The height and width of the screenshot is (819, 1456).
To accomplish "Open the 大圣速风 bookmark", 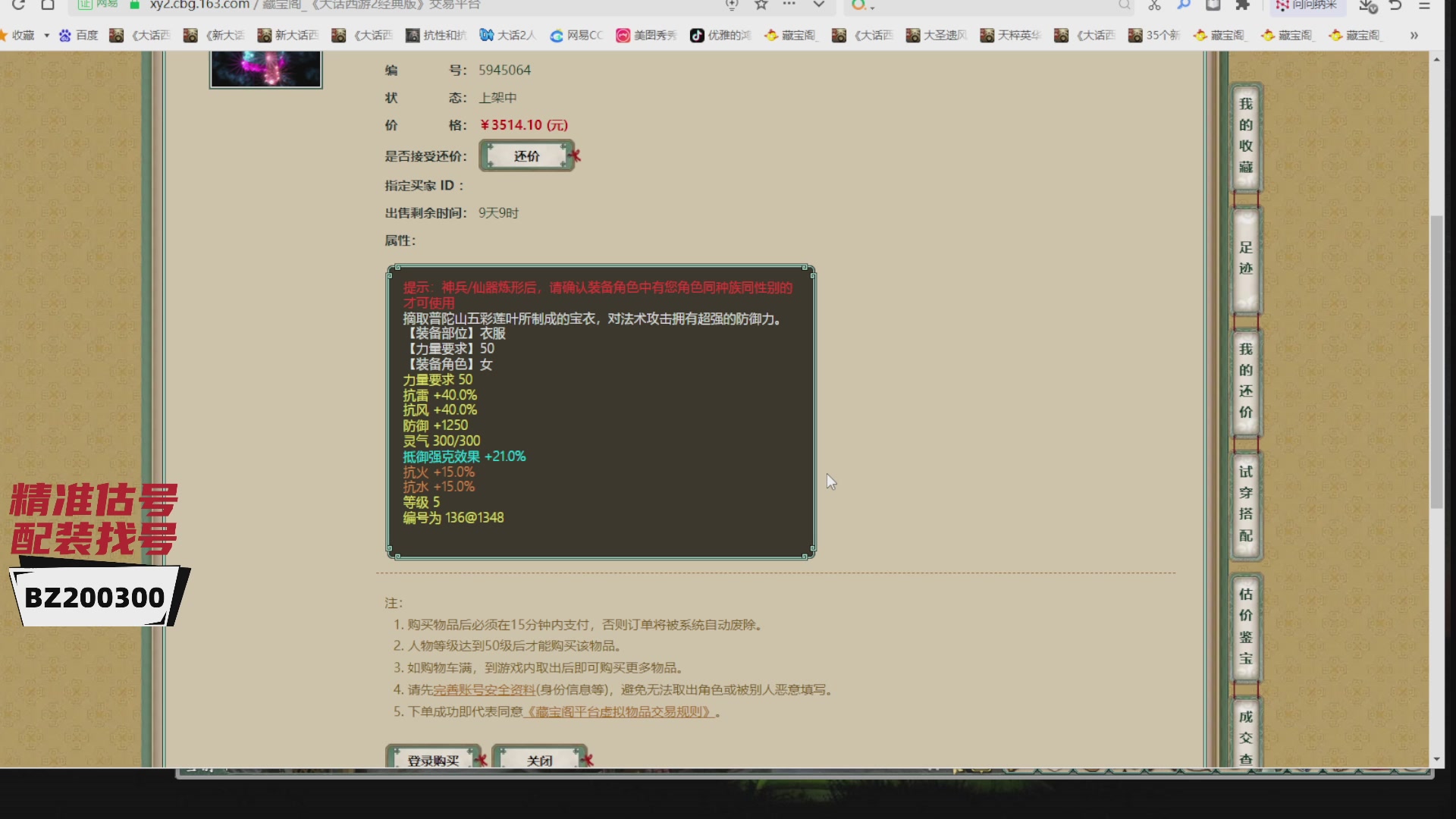I will pos(936,35).
